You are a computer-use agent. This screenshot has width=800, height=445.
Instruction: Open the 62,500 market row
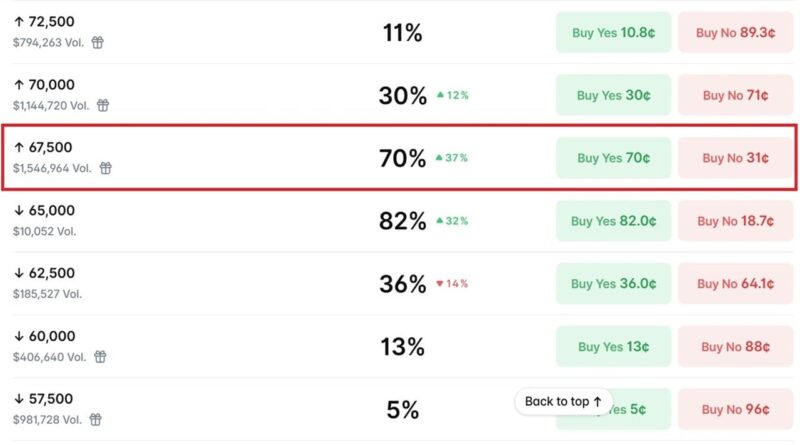click(x=400, y=284)
